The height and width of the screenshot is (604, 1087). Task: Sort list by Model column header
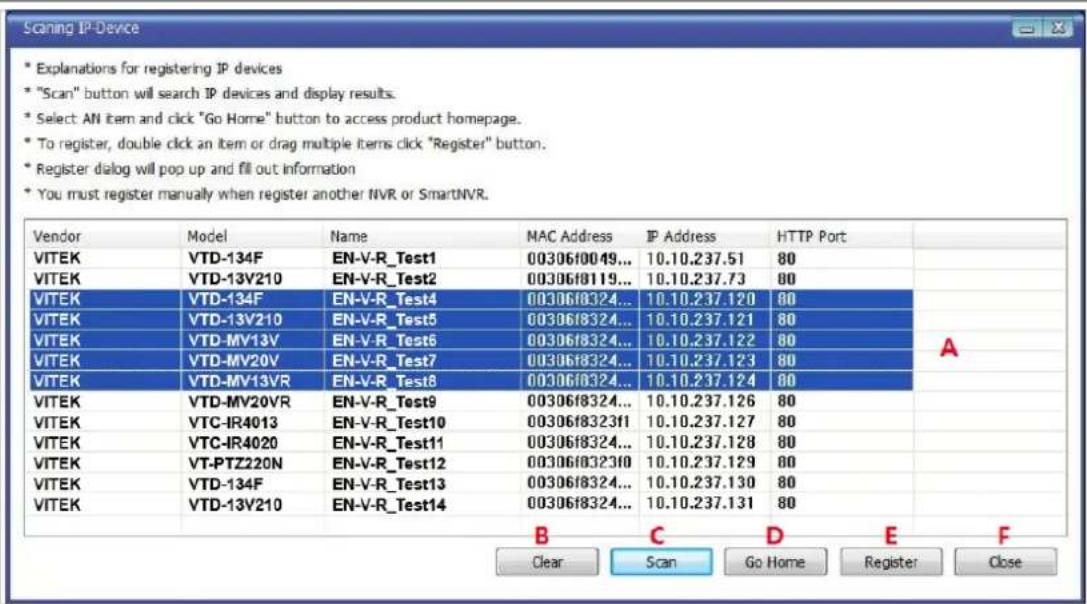[252, 236]
